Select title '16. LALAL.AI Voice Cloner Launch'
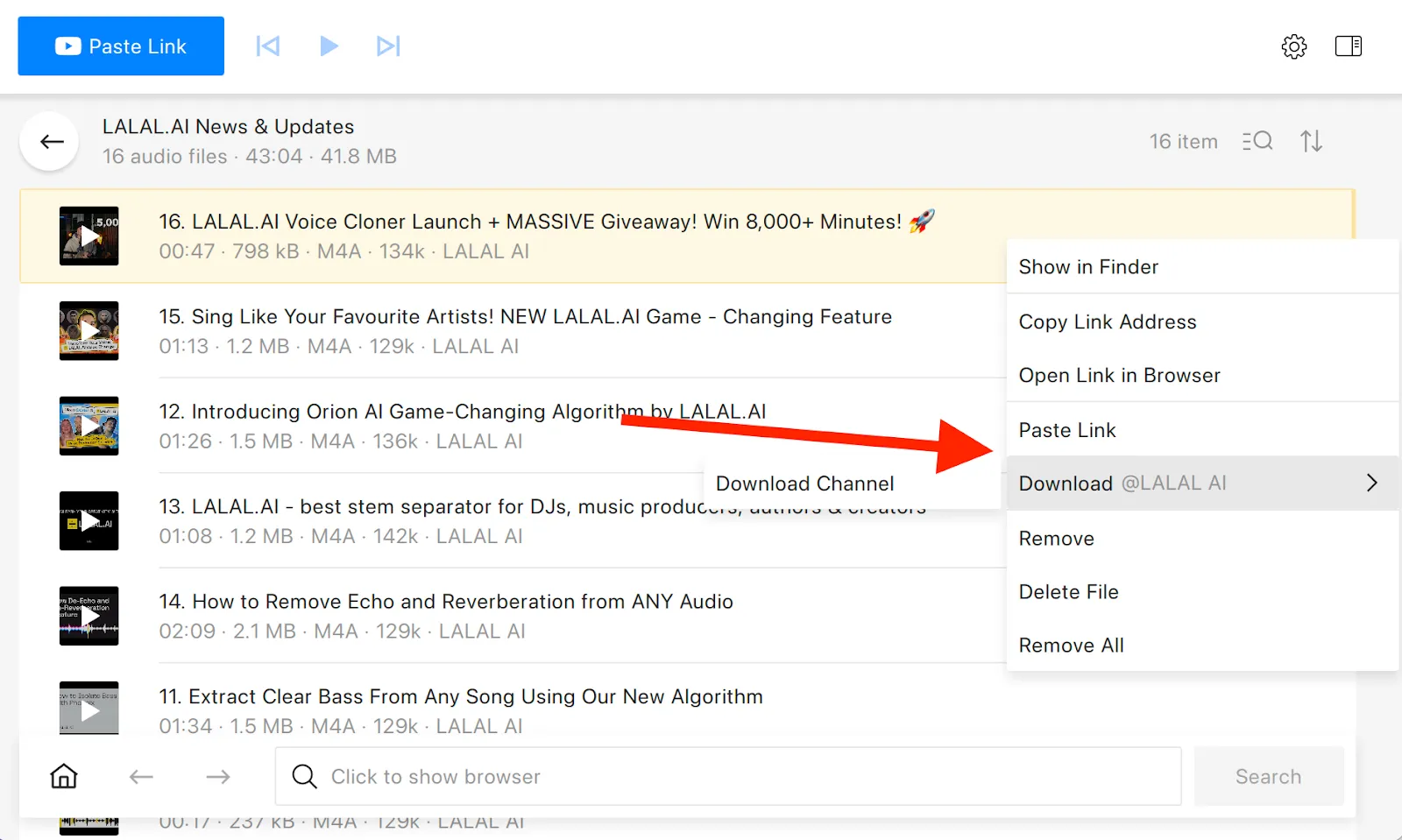 coord(547,222)
